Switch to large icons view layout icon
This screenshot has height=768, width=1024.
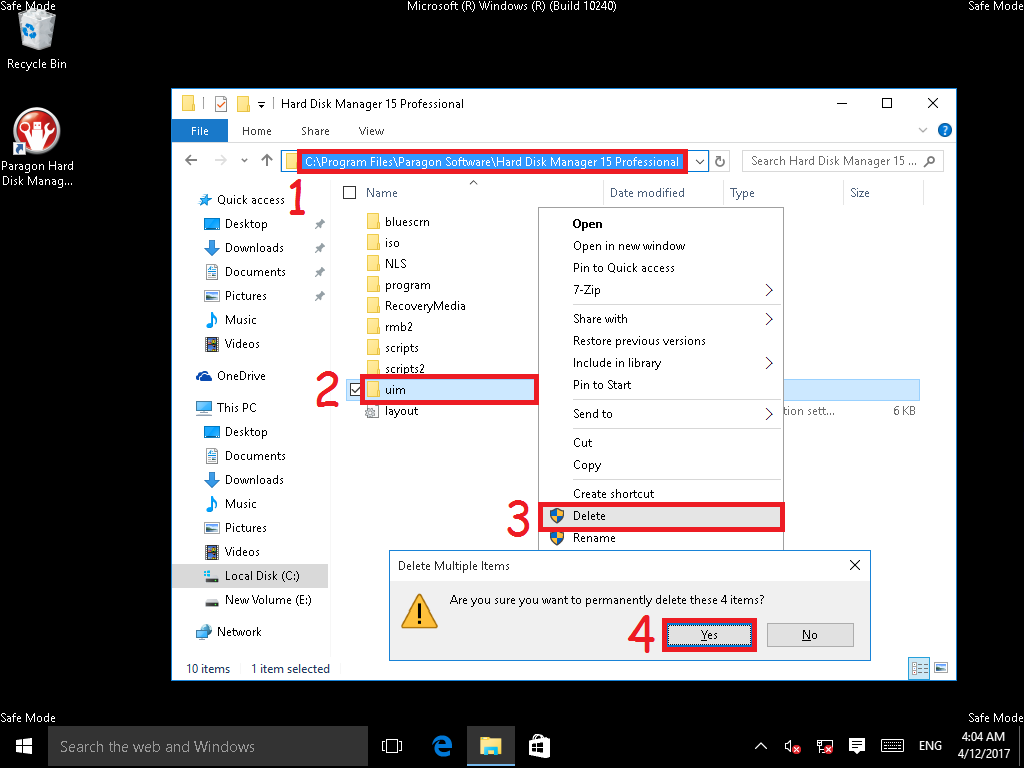coord(940,667)
